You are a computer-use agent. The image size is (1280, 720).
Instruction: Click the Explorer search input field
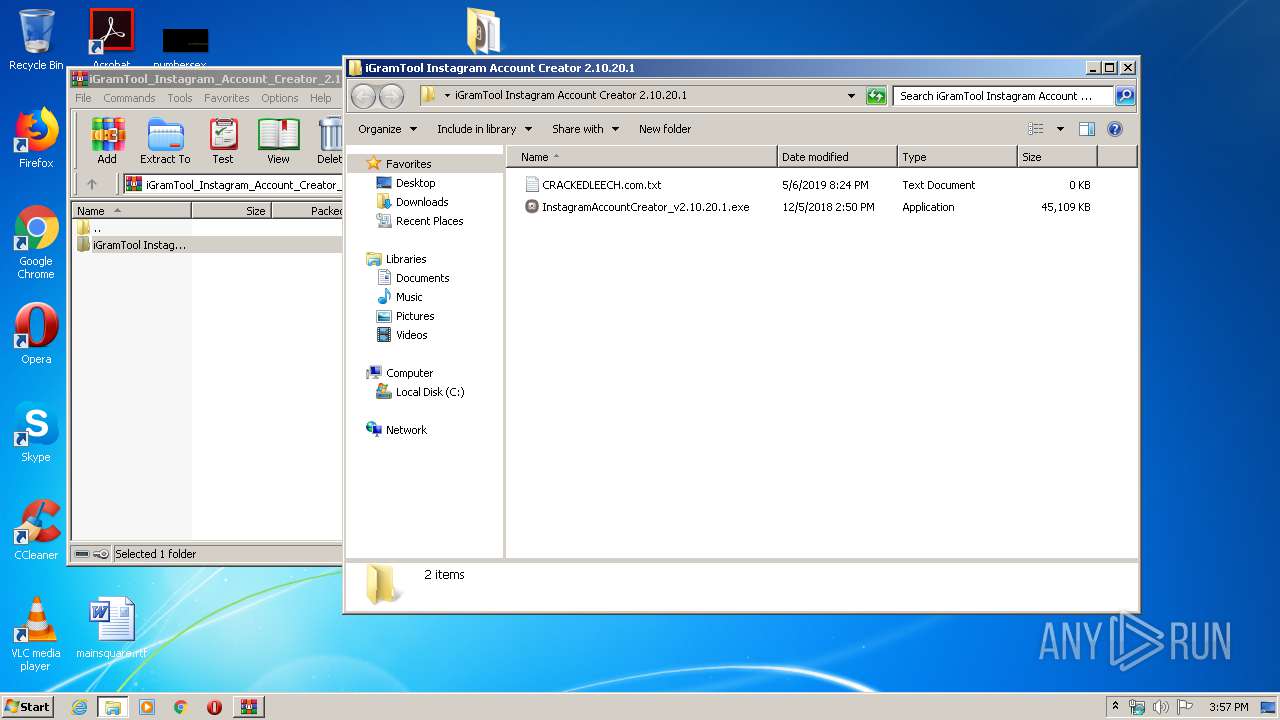[x=1002, y=96]
